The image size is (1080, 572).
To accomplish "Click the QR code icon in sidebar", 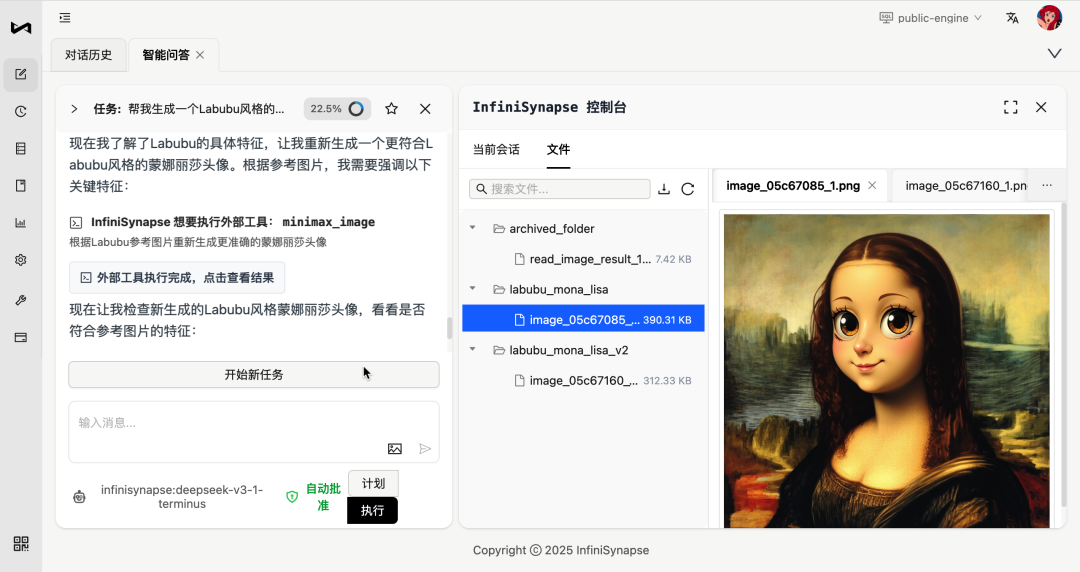I will 21,544.
